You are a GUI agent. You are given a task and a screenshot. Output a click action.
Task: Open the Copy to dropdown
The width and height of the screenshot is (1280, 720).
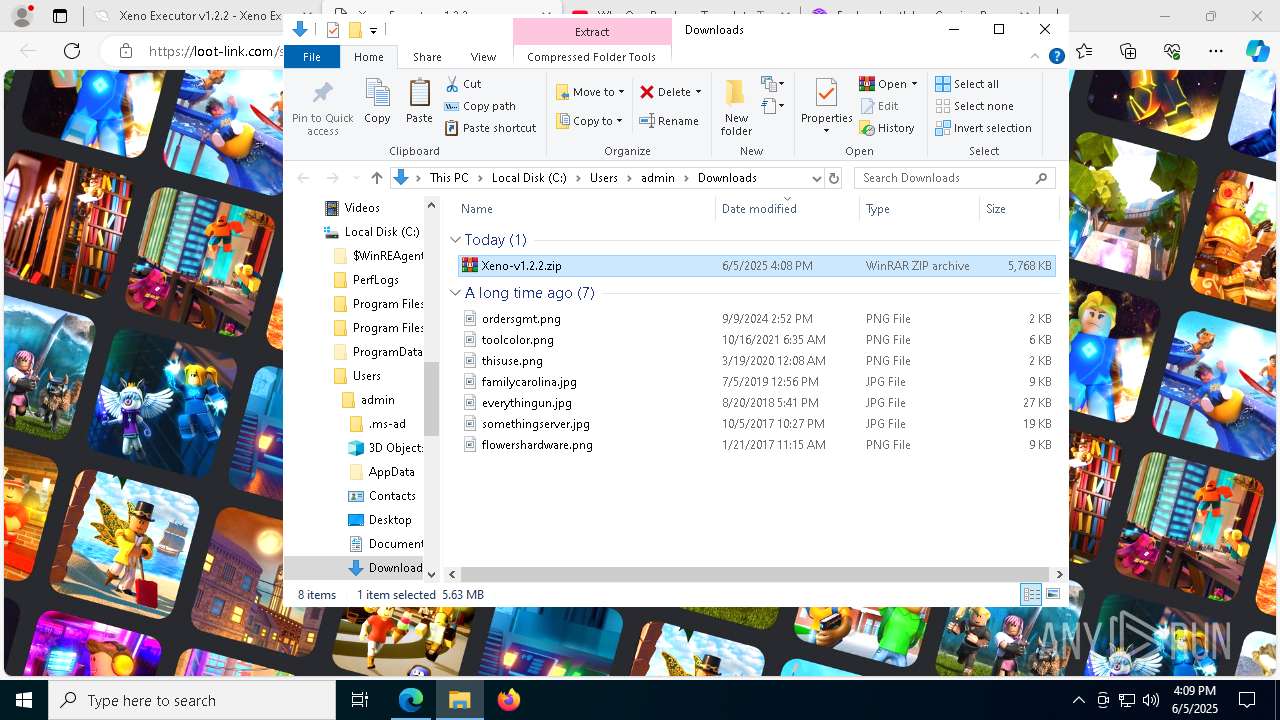pos(590,121)
